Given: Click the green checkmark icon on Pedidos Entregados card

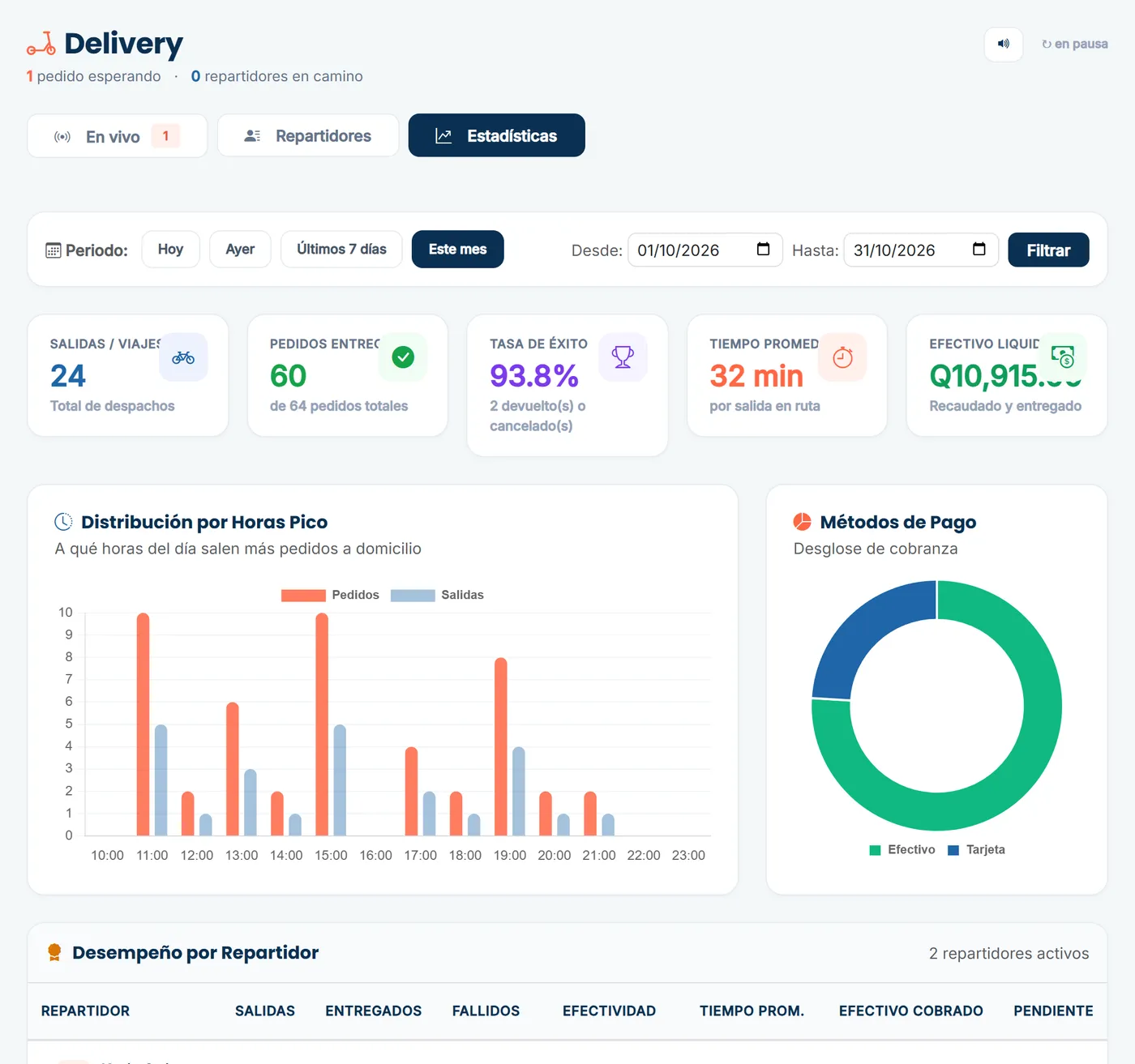Looking at the screenshot, I should pyautogui.click(x=403, y=357).
